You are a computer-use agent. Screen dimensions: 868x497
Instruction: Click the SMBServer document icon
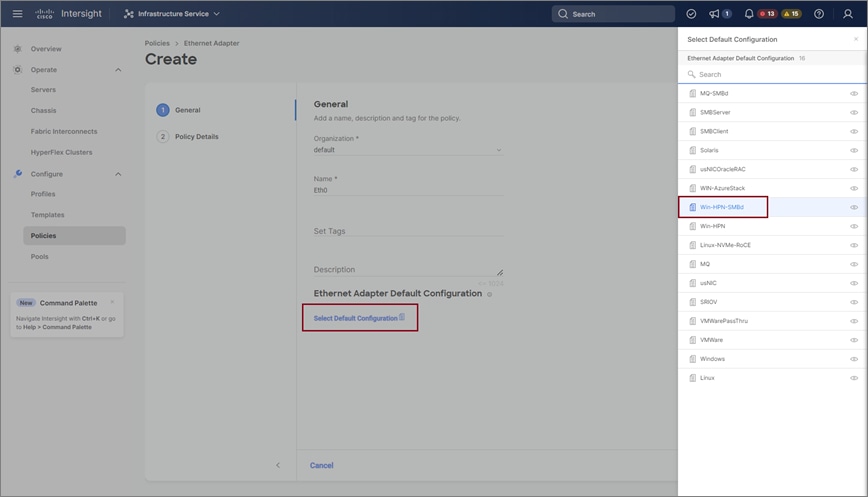click(692, 112)
